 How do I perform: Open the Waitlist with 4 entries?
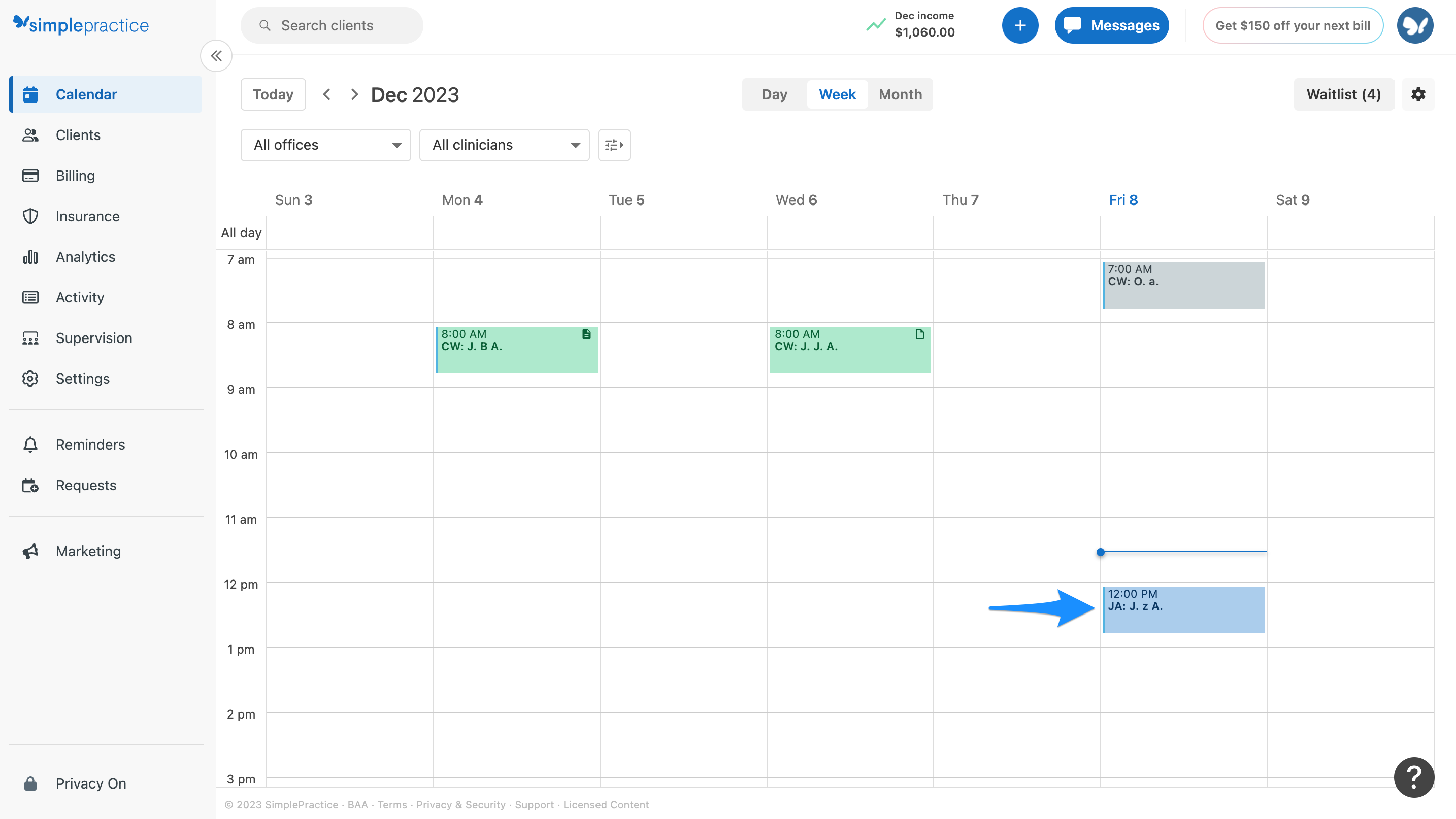point(1343,94)
